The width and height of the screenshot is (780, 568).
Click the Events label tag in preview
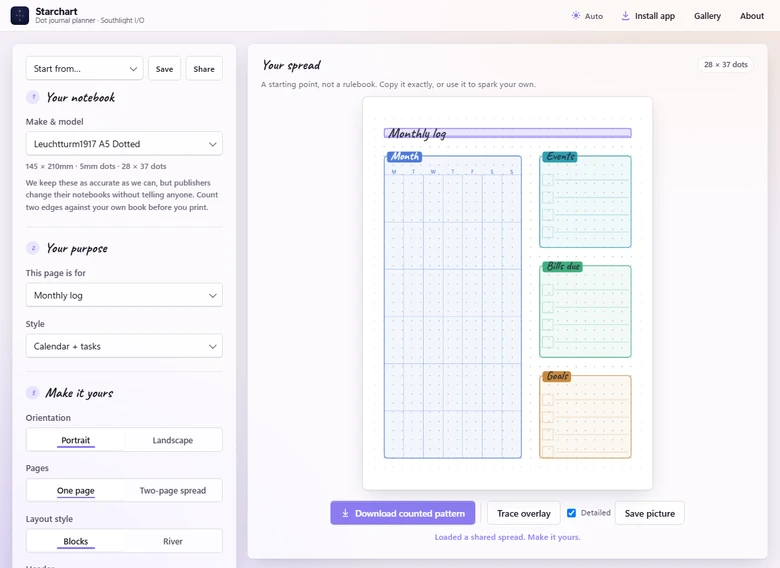pyautogui.click(x=560, y=157)
